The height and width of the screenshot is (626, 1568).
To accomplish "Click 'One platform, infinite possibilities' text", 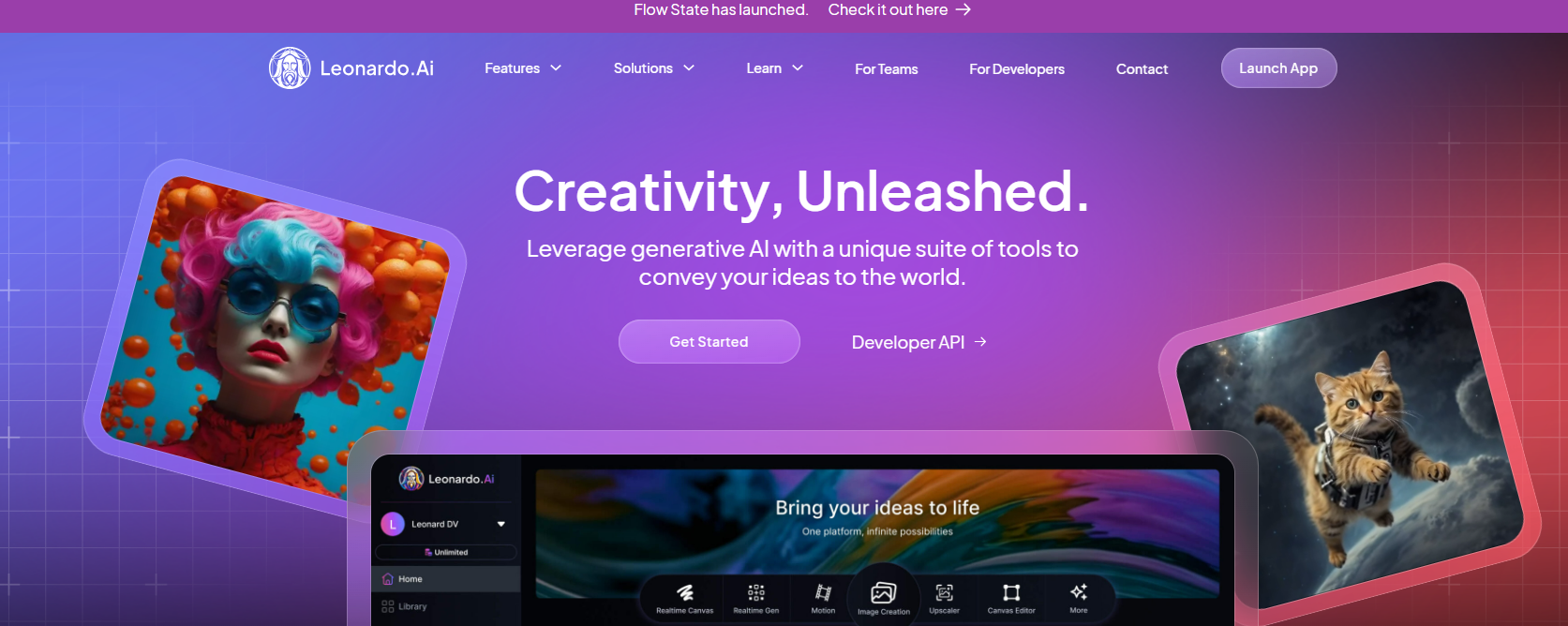I will [x=877, y=531].
